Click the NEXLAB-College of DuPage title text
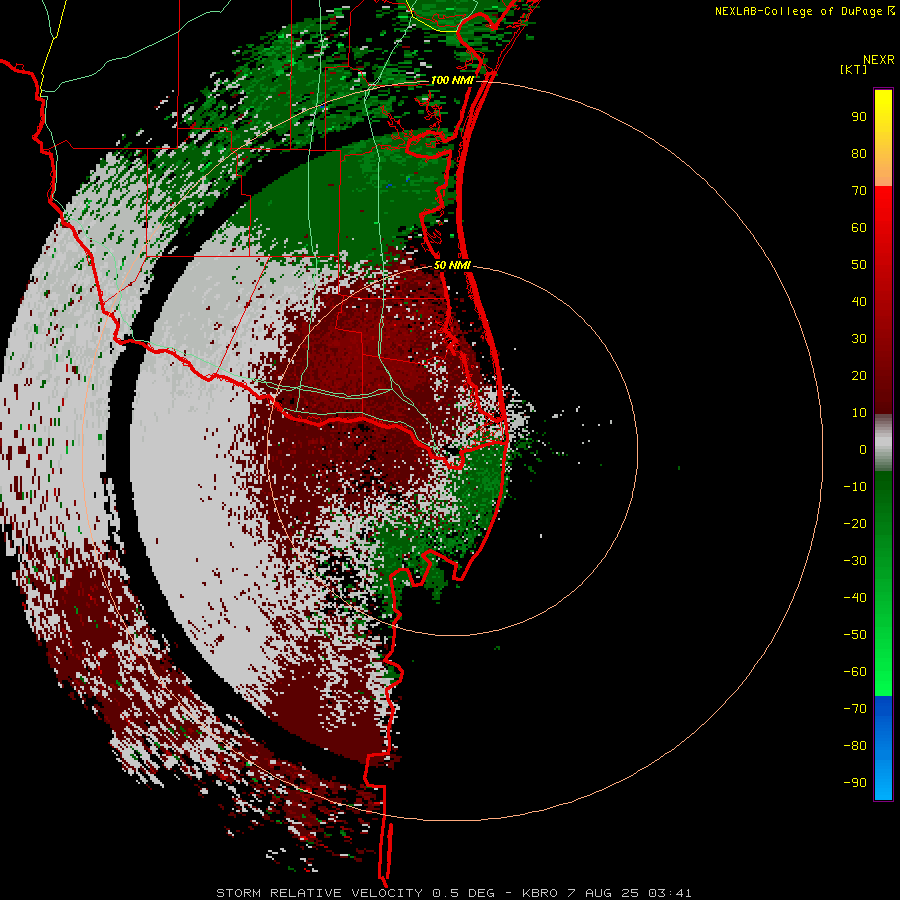 click(804, 11)
